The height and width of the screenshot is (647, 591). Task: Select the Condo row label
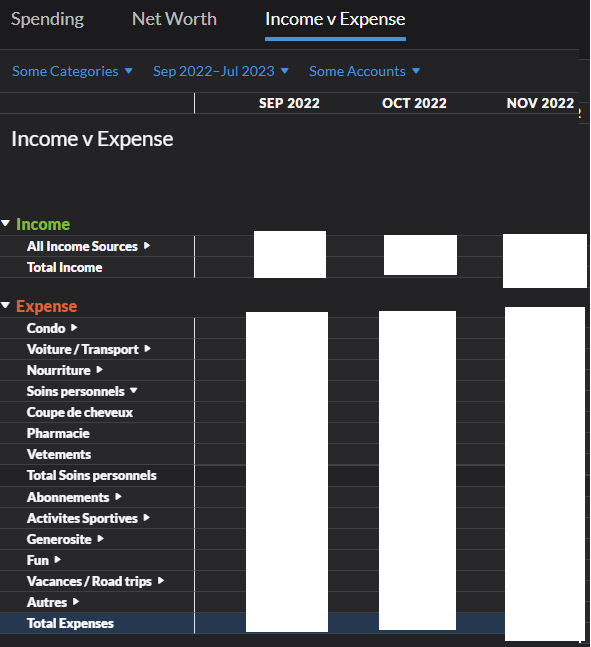tap(46, 328)
